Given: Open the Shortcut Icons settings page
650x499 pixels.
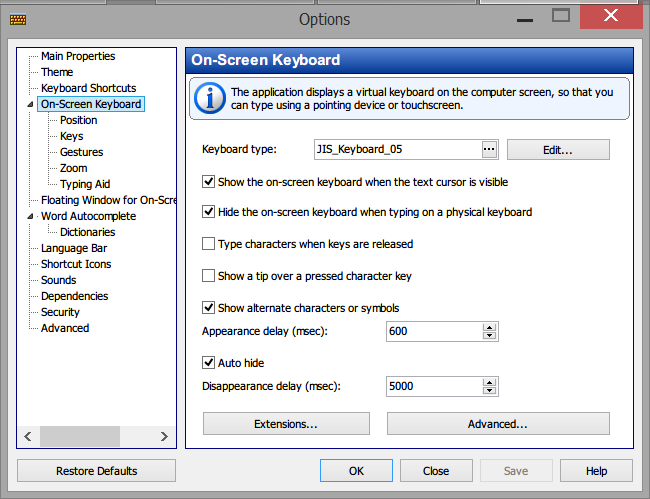Looking at the screenshot, I should (76, 264).
